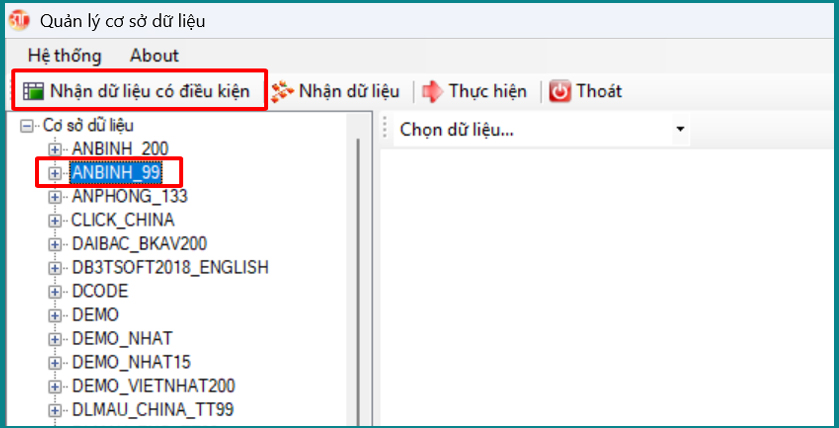Select DB3TSOFT2018_ENGLISH in the tree
Image resolution: width=839 pixels, height=428 pixels.
pos(169,267)
